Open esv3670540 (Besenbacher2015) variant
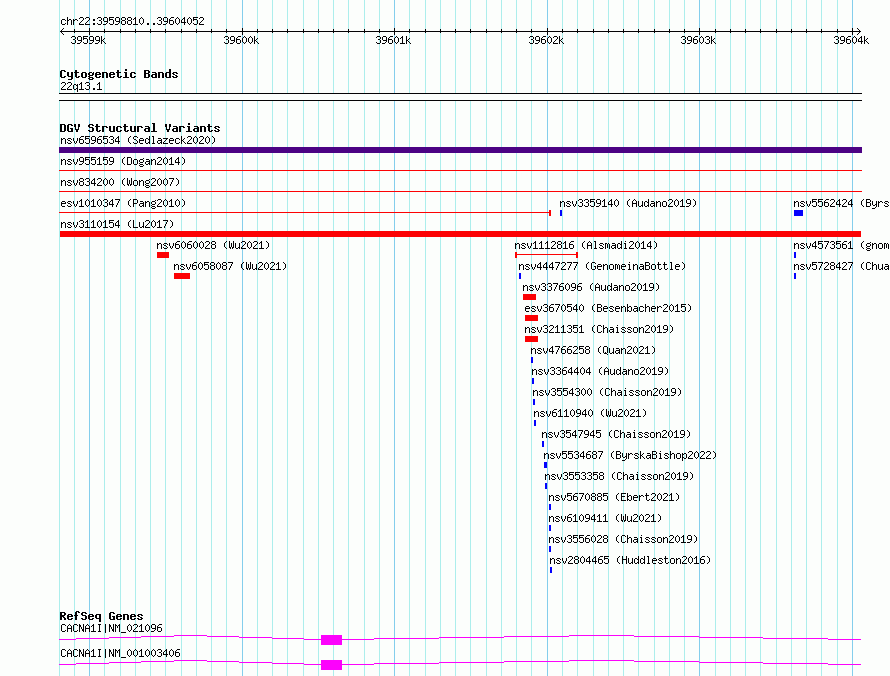Viewport: 890px width, 676px height. (608, 308)
